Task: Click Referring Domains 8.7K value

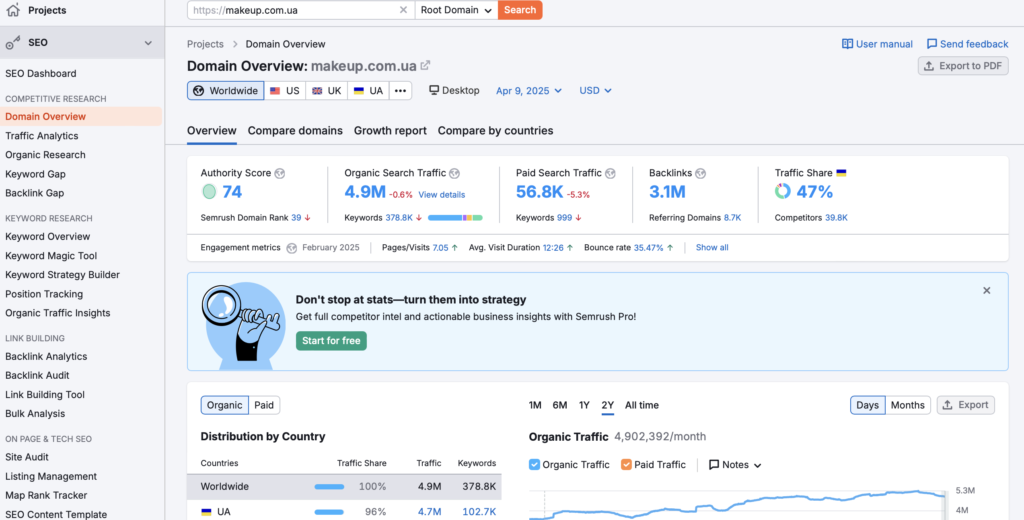Action: point(732,218)
